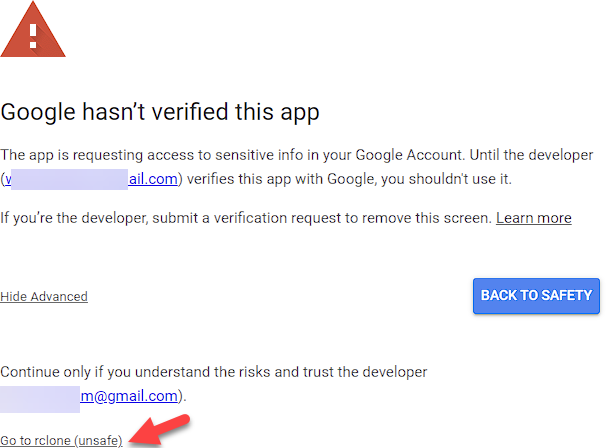Click the white exclamation mark in the triangle

coord(33,35)
